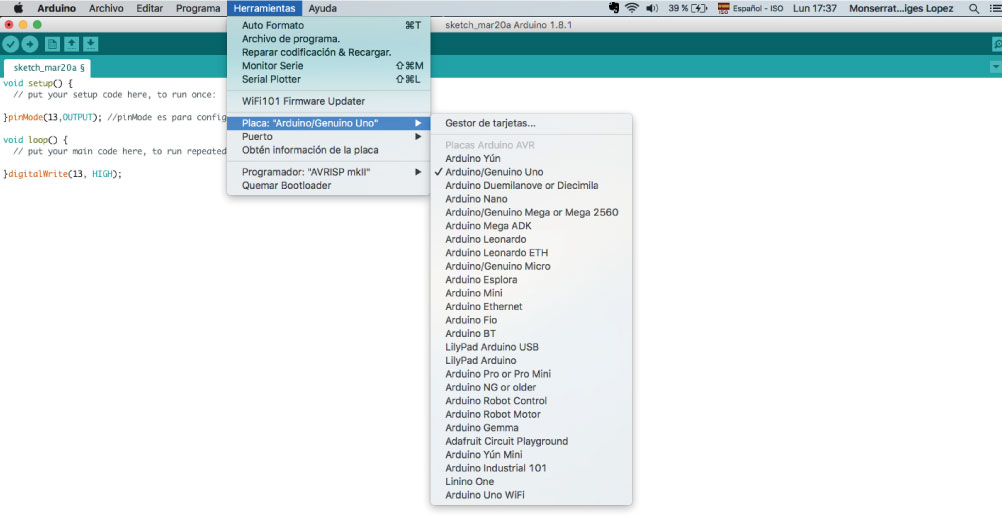Open the Ayuda menu

[323, 8]
